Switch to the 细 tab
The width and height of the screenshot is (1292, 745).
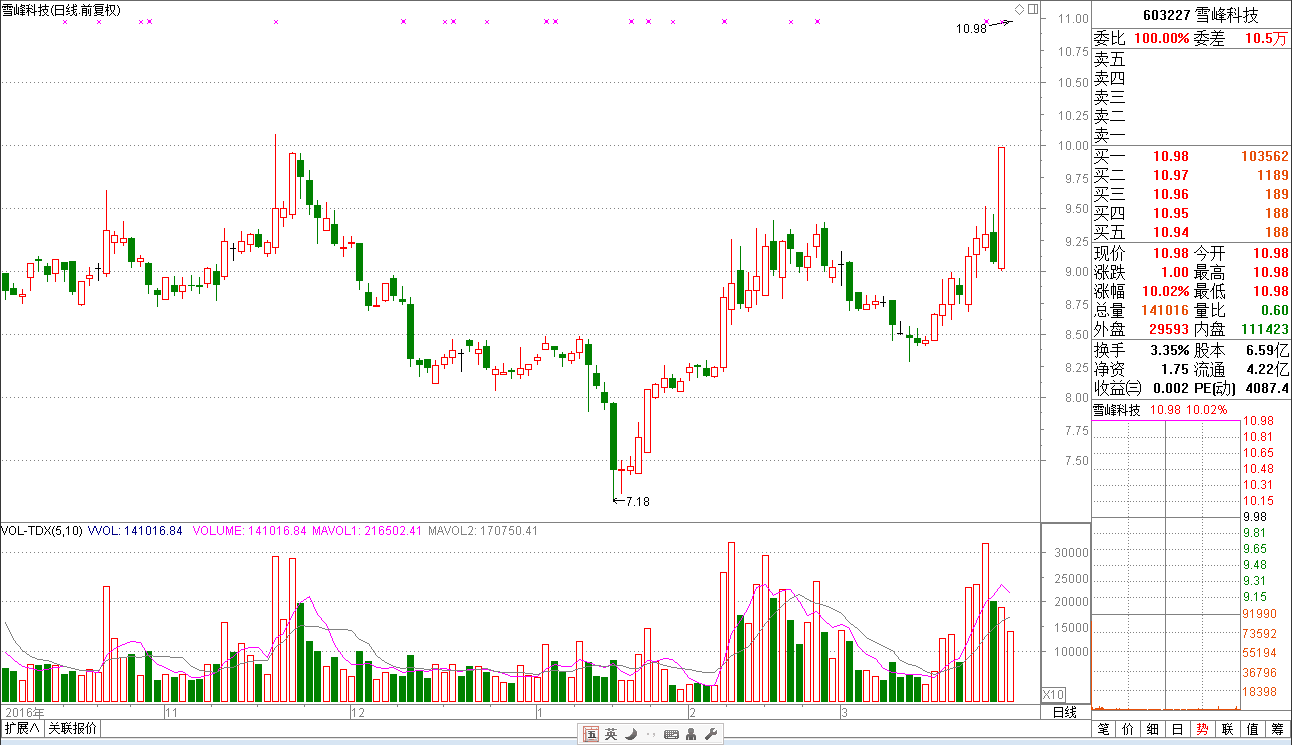click(1153, 729)
